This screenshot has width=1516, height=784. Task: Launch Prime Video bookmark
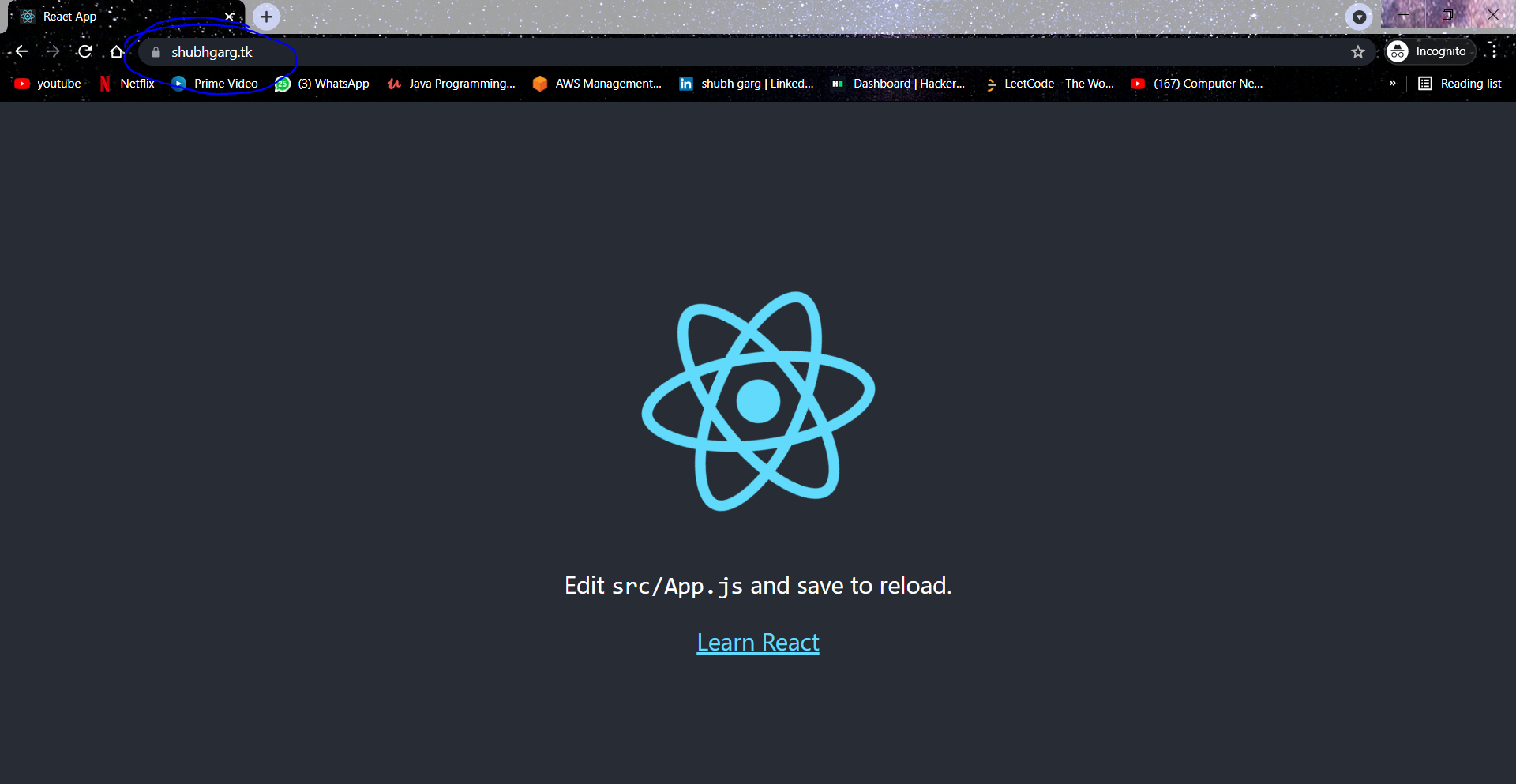pos(214,84)
